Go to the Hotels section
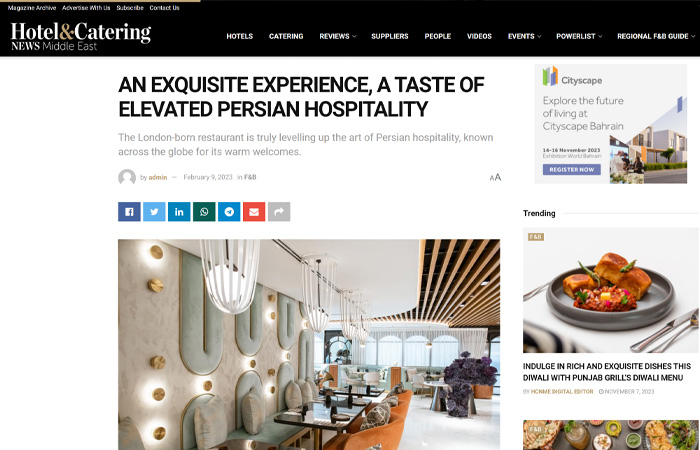700x450 pixels. pos(240,36)
